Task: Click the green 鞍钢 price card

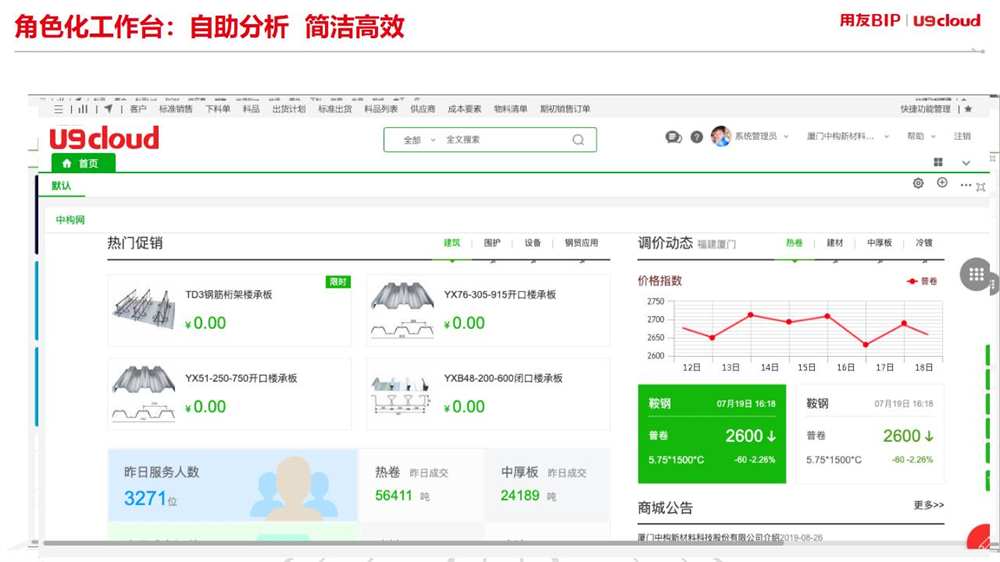Action: 712,434
